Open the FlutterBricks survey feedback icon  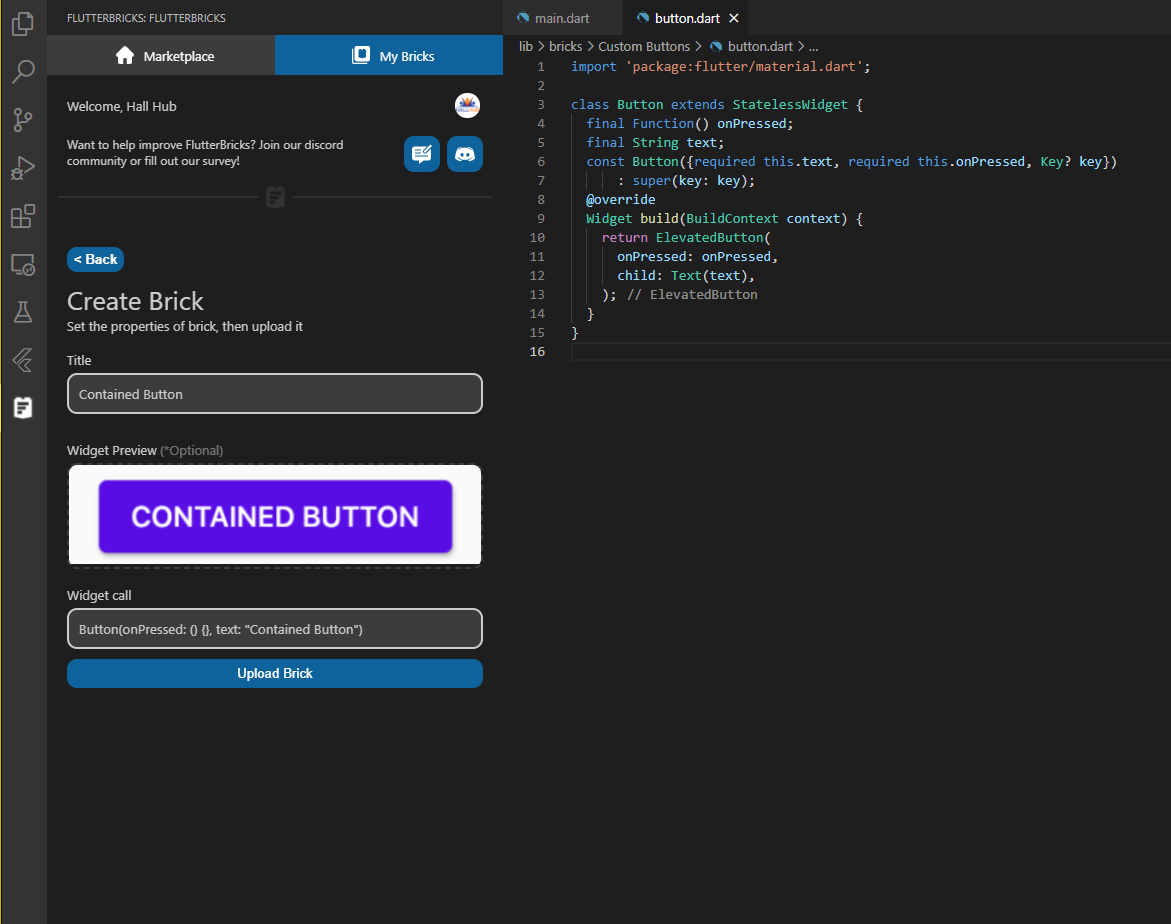[x=421, y=154]
